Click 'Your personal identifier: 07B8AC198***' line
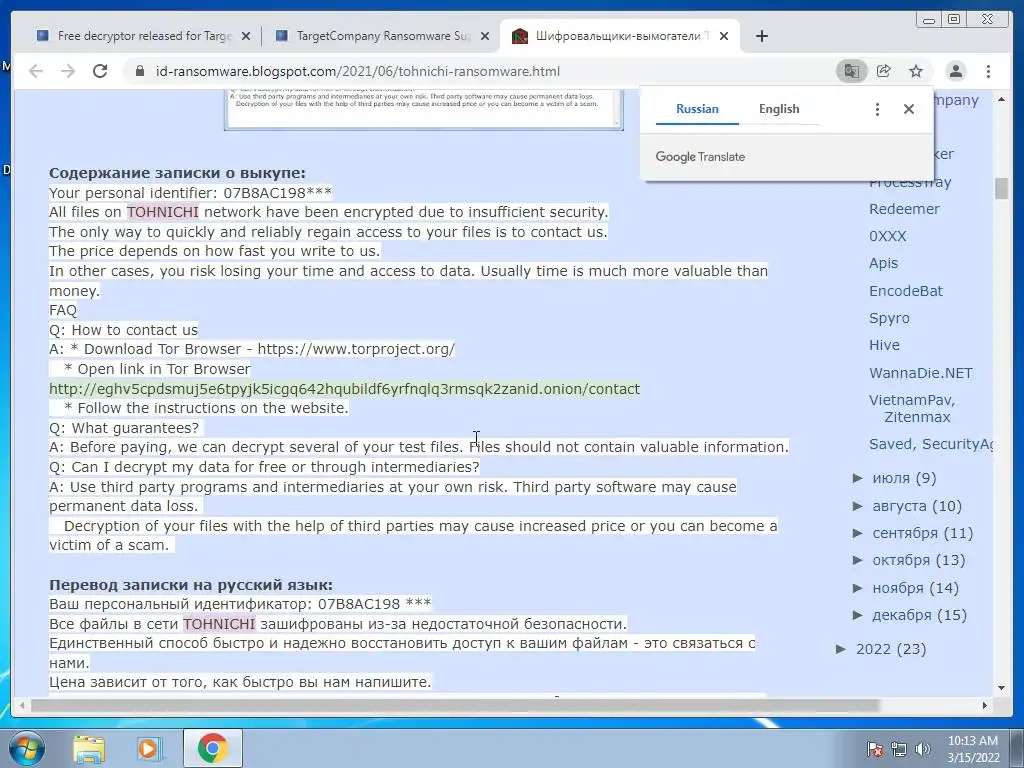 point(190,193)
